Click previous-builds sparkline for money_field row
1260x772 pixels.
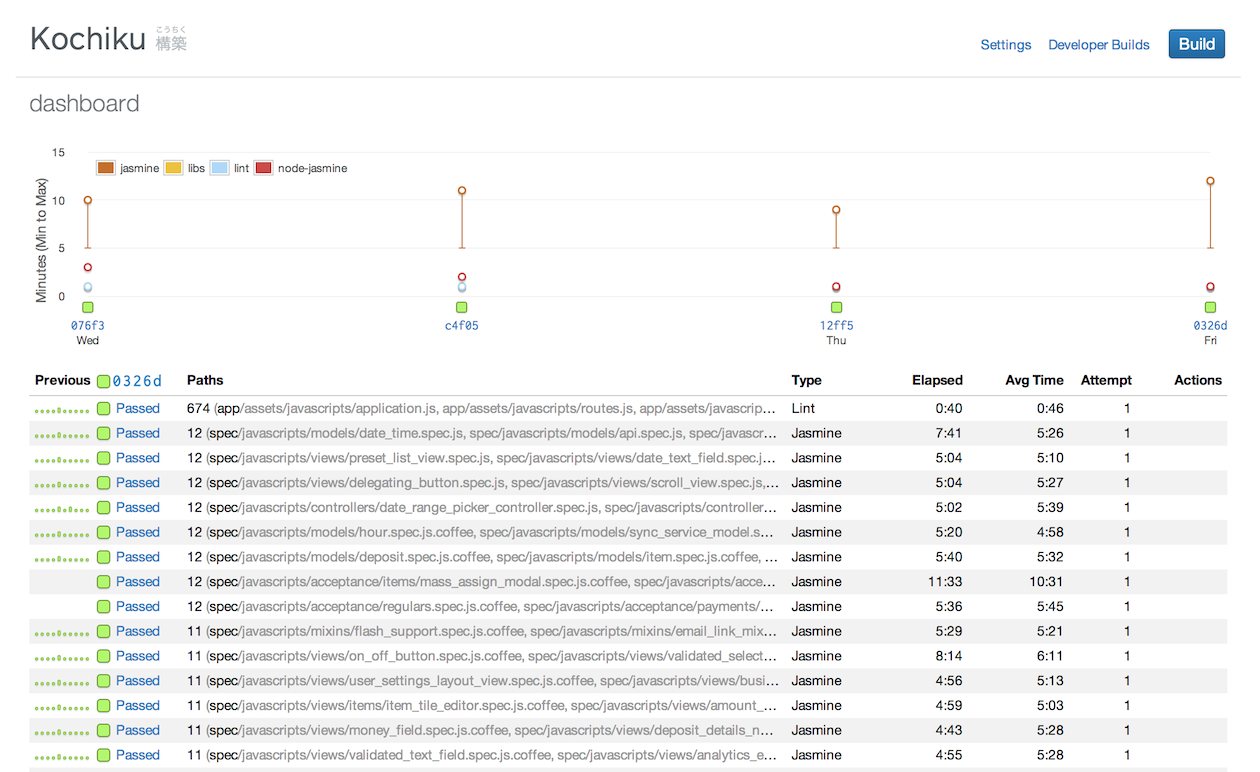pos(62,732)
